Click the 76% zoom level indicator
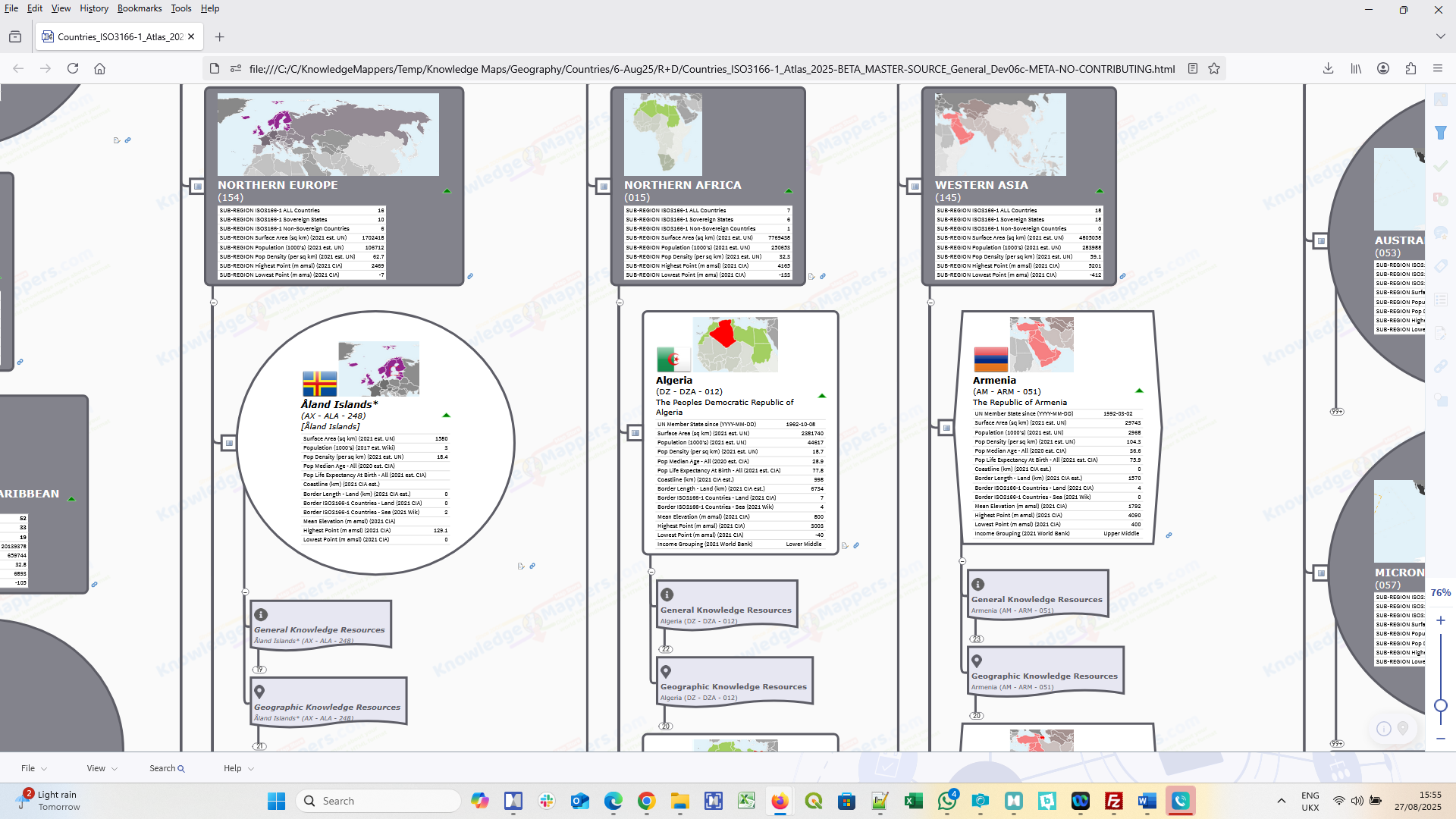This screenshot has width=1456, height=819. 1441,593
